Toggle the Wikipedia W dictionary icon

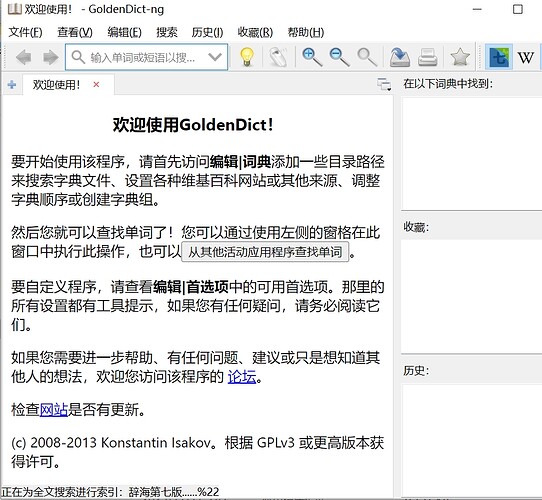coord(525,57)
